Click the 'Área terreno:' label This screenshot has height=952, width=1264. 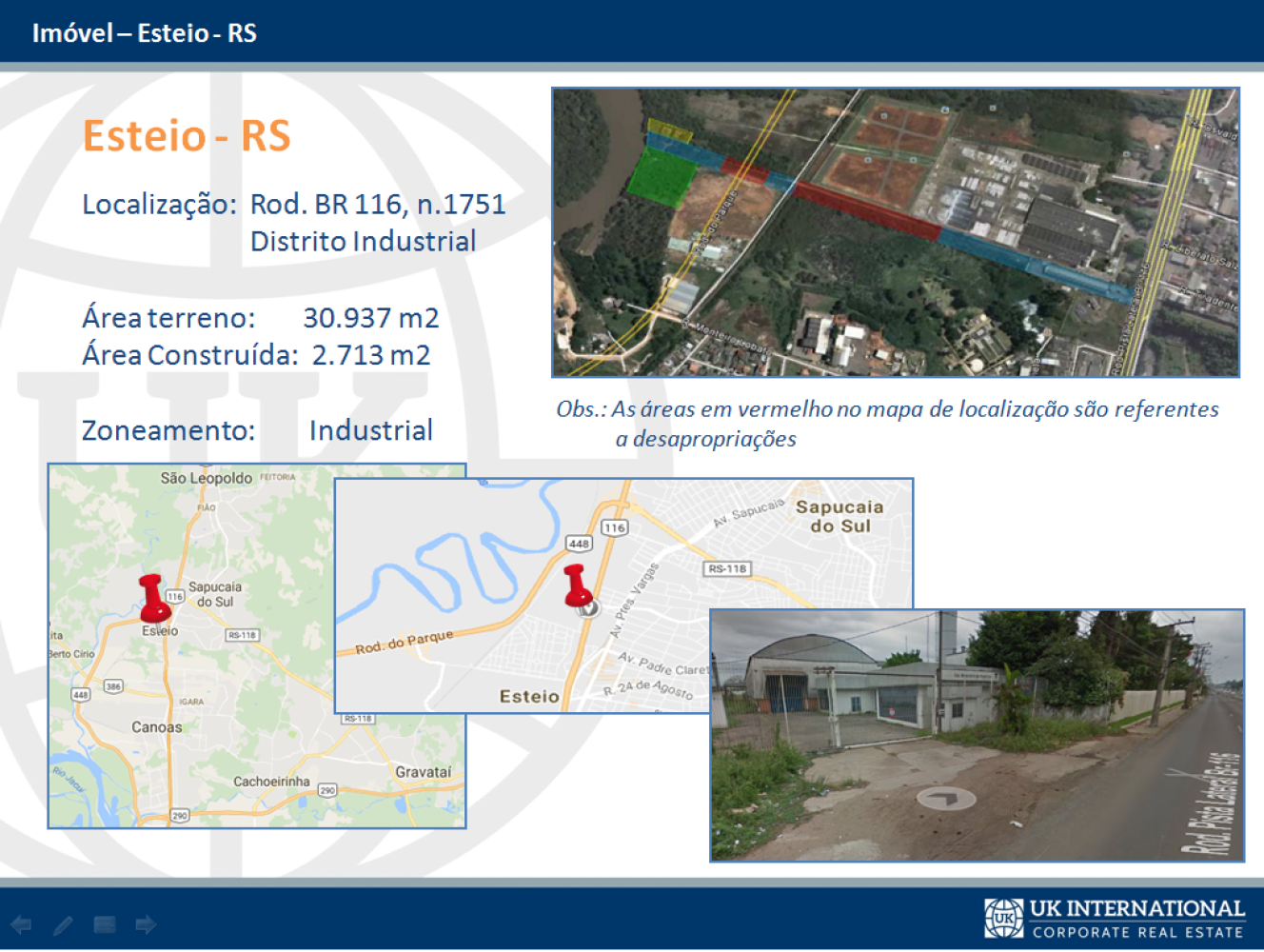(x=168, y=317)
